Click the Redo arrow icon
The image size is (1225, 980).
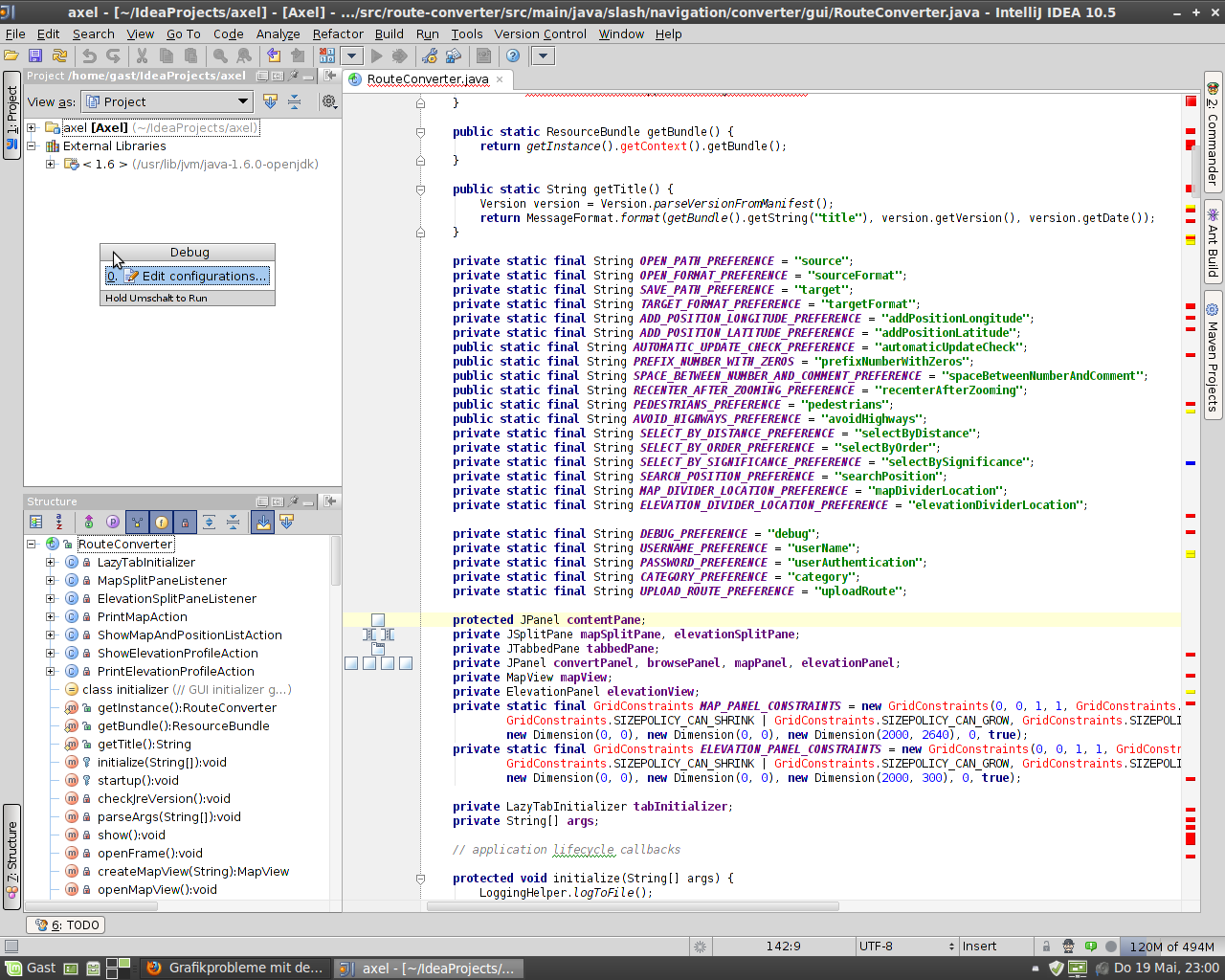(x=113, y=56)
